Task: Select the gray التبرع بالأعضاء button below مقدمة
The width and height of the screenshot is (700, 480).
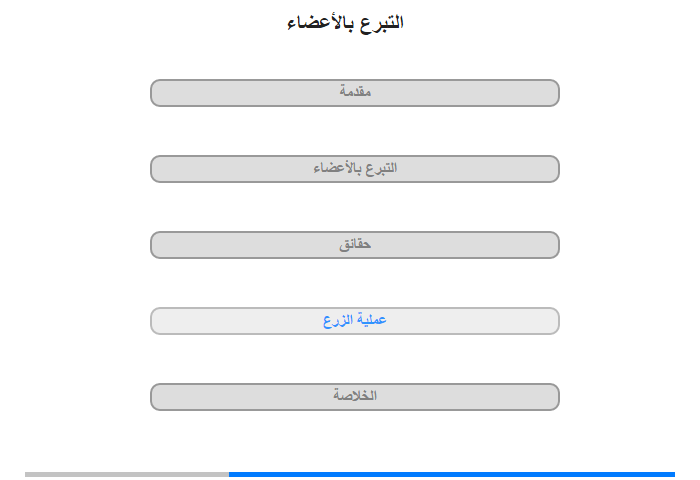Action: 354,169
